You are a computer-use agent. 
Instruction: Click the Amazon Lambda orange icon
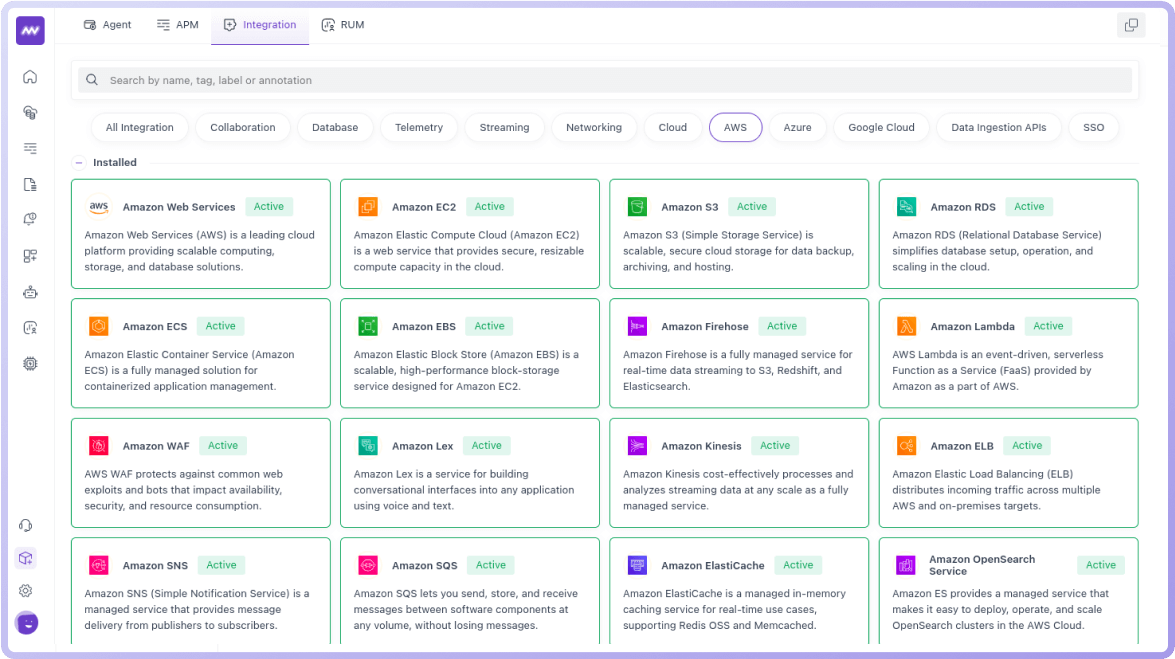coord(906,326)
